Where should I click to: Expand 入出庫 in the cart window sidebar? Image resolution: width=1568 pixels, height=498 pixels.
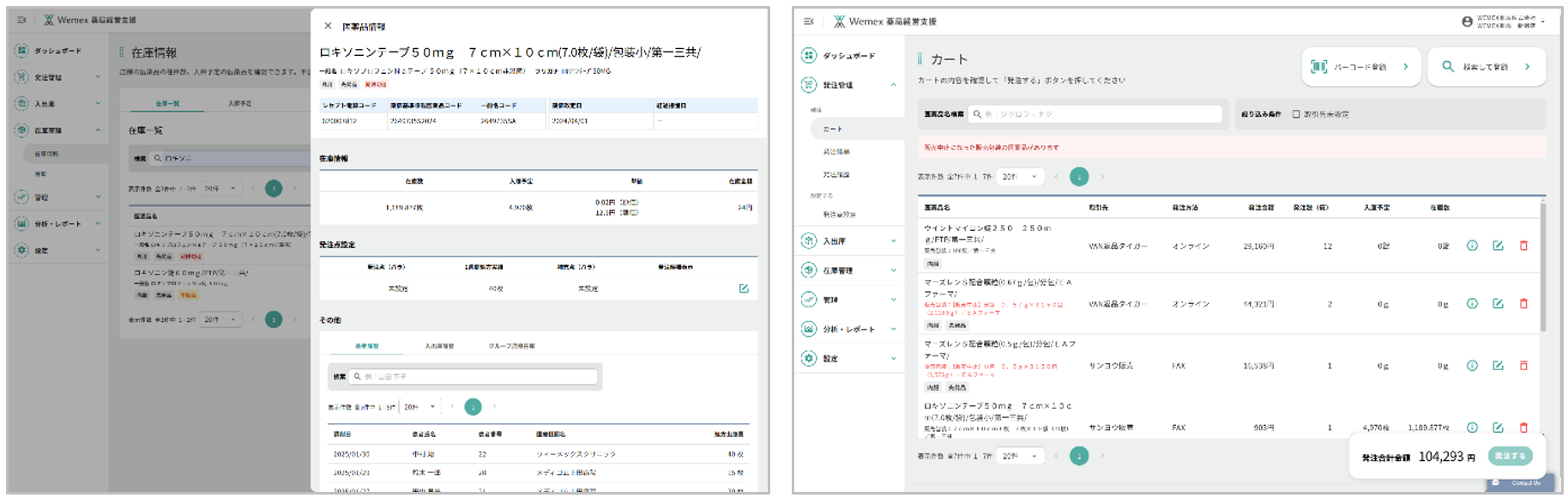pos(893,241)
